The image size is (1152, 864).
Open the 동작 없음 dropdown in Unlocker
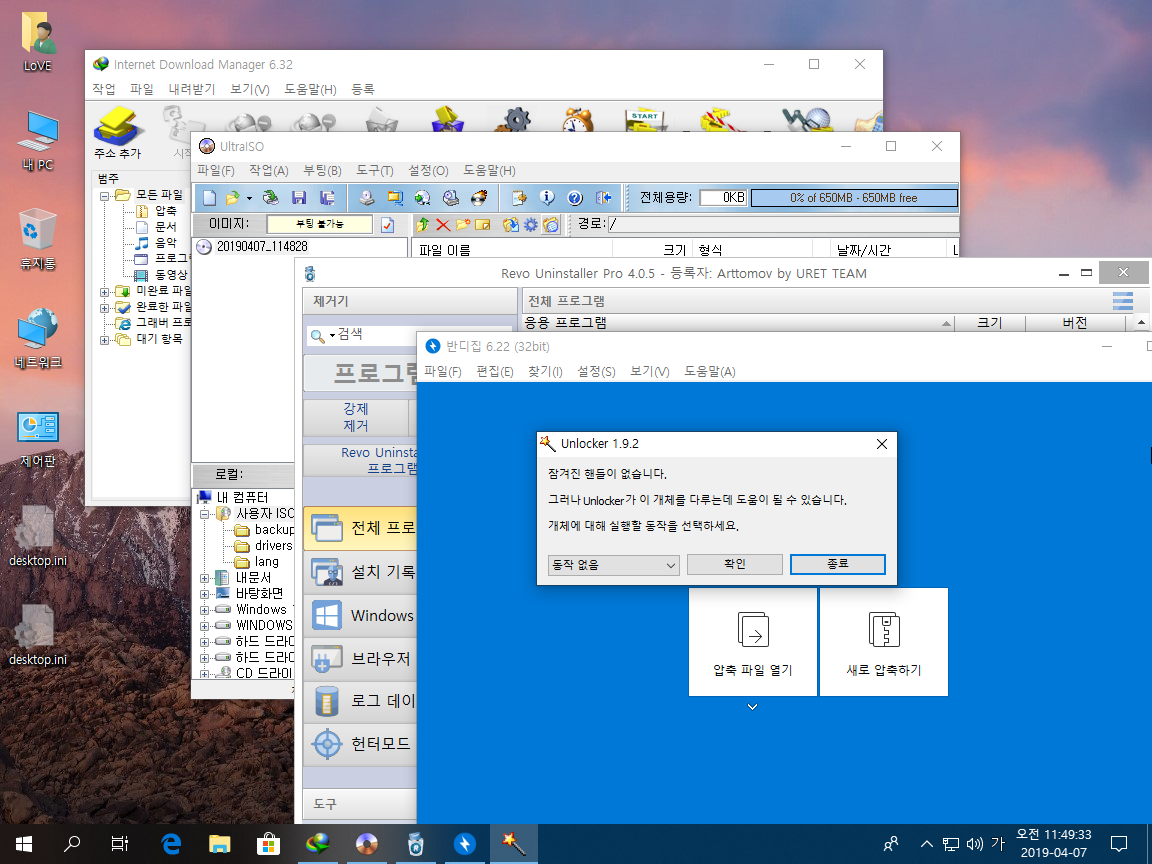[x=613, y=565]
